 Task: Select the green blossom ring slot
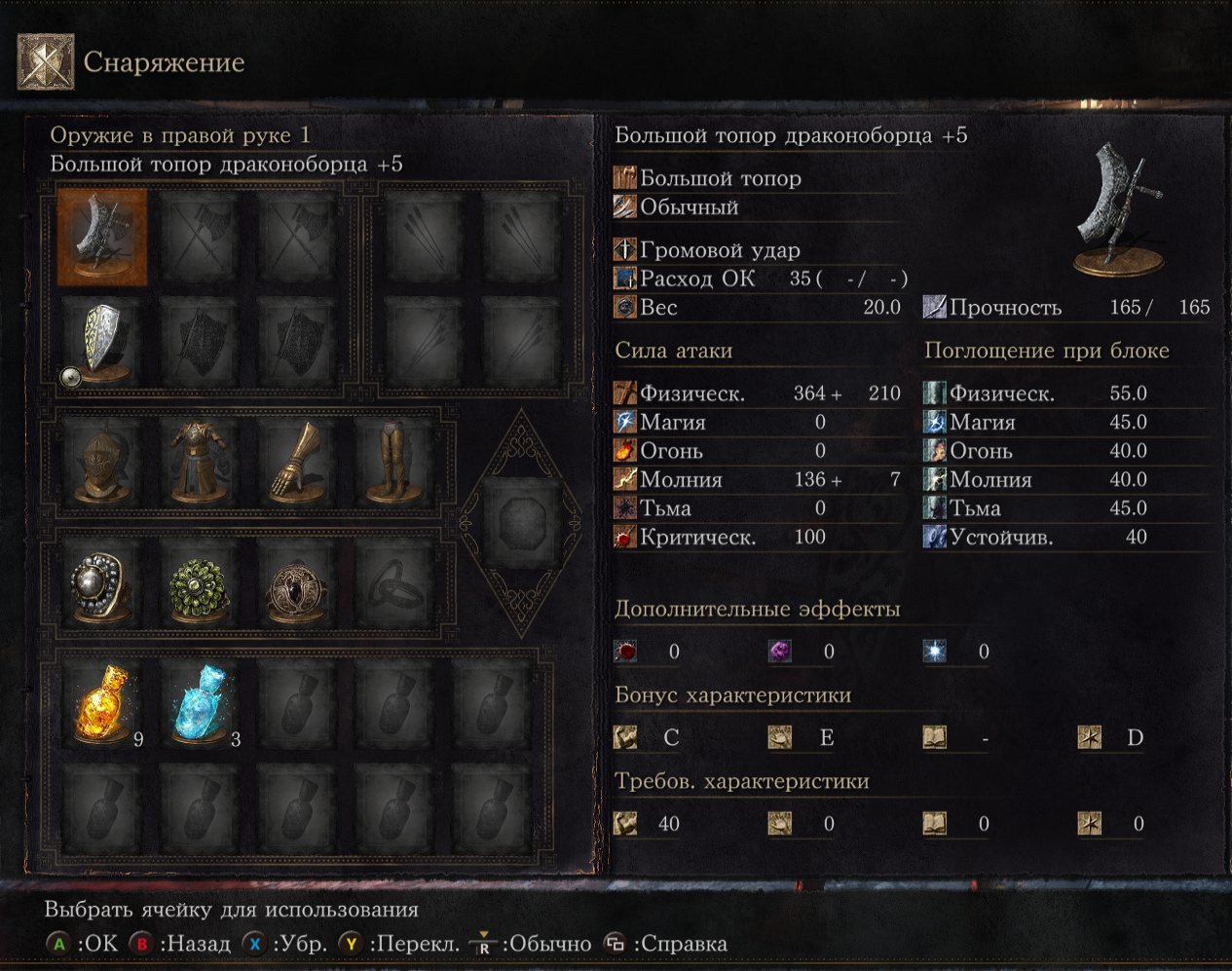tap(200, 584)
